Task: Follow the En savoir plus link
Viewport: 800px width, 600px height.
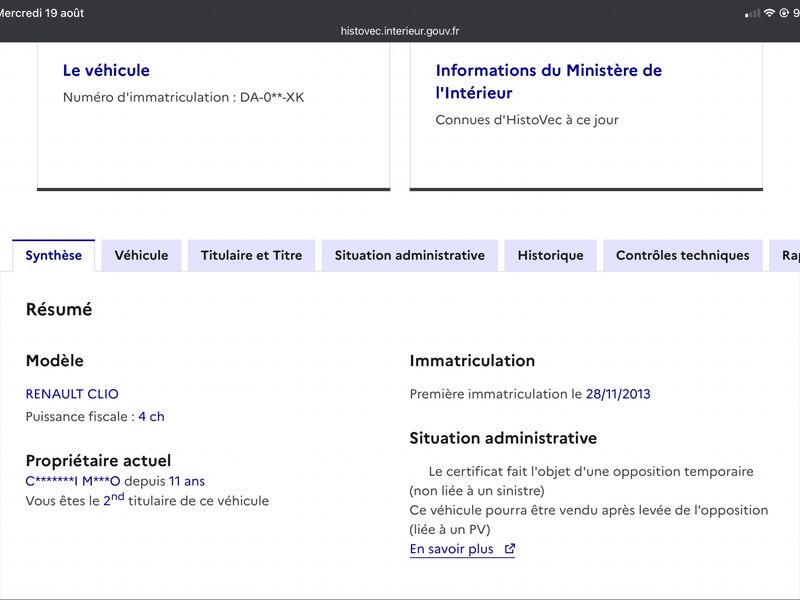Action: click(x=462, y=549)
